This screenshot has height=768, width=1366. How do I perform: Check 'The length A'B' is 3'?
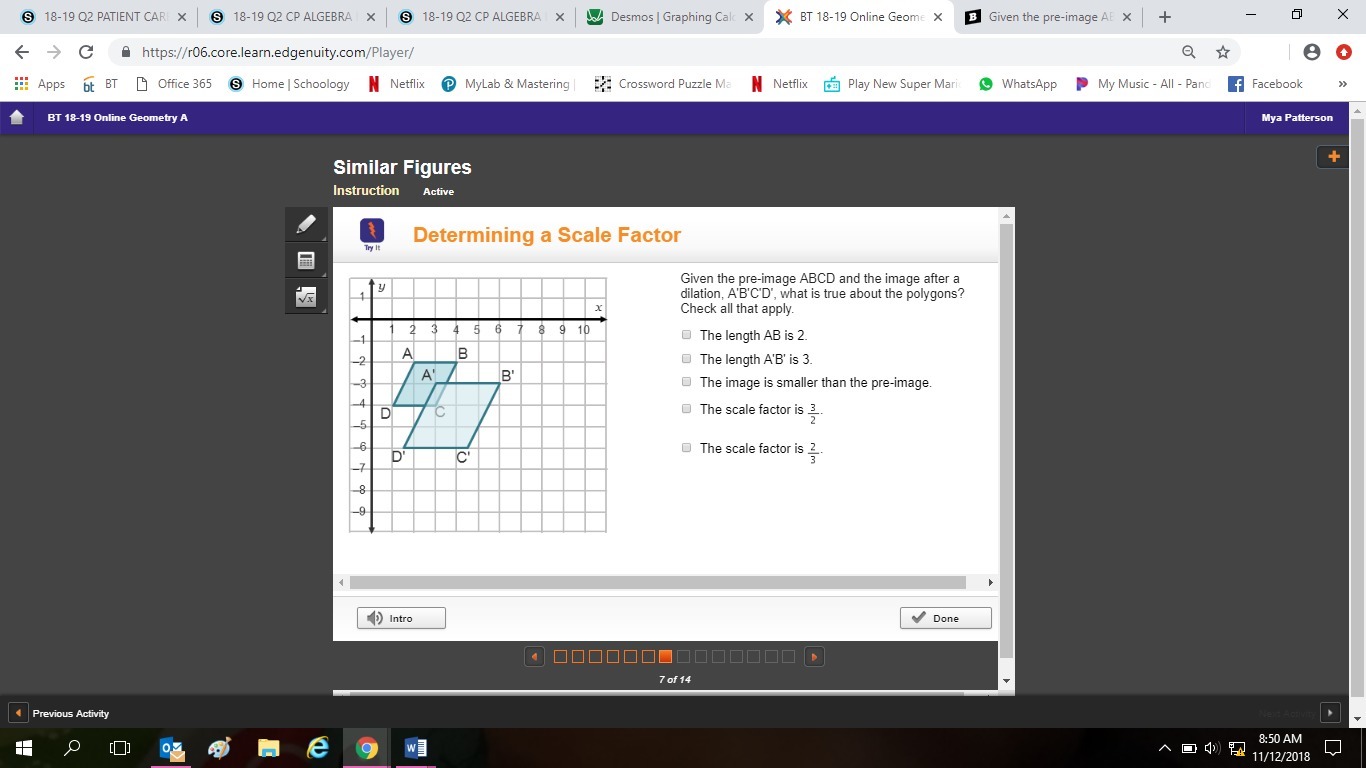(686, 359)
